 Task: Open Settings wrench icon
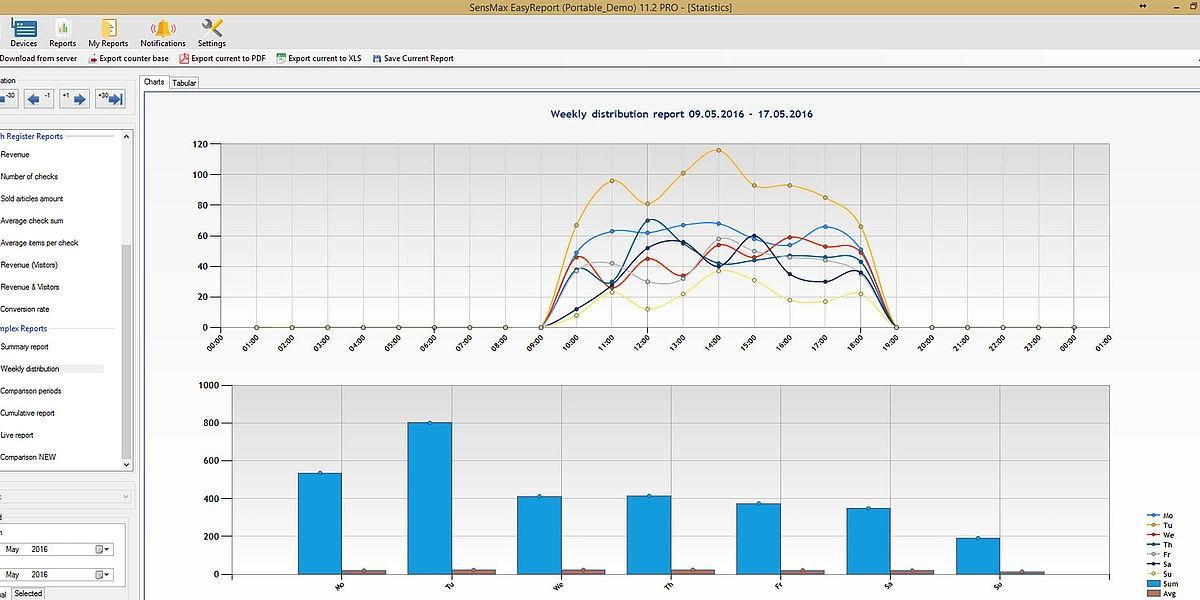pyautogui.click(x=212, y=32)
